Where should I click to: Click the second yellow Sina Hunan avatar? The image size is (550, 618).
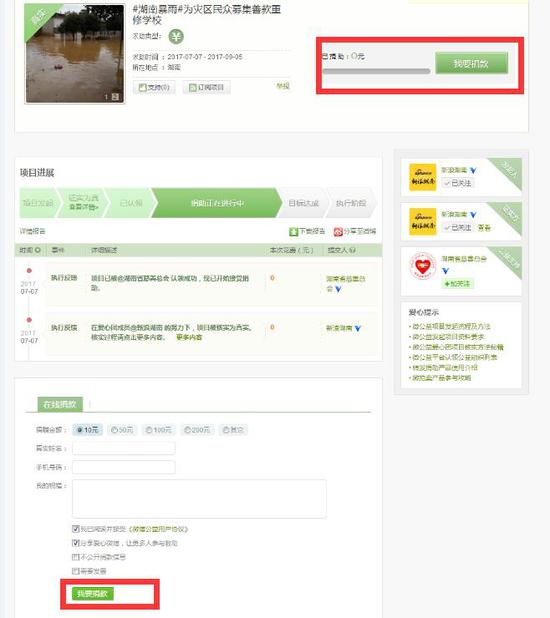click(423, 222)
